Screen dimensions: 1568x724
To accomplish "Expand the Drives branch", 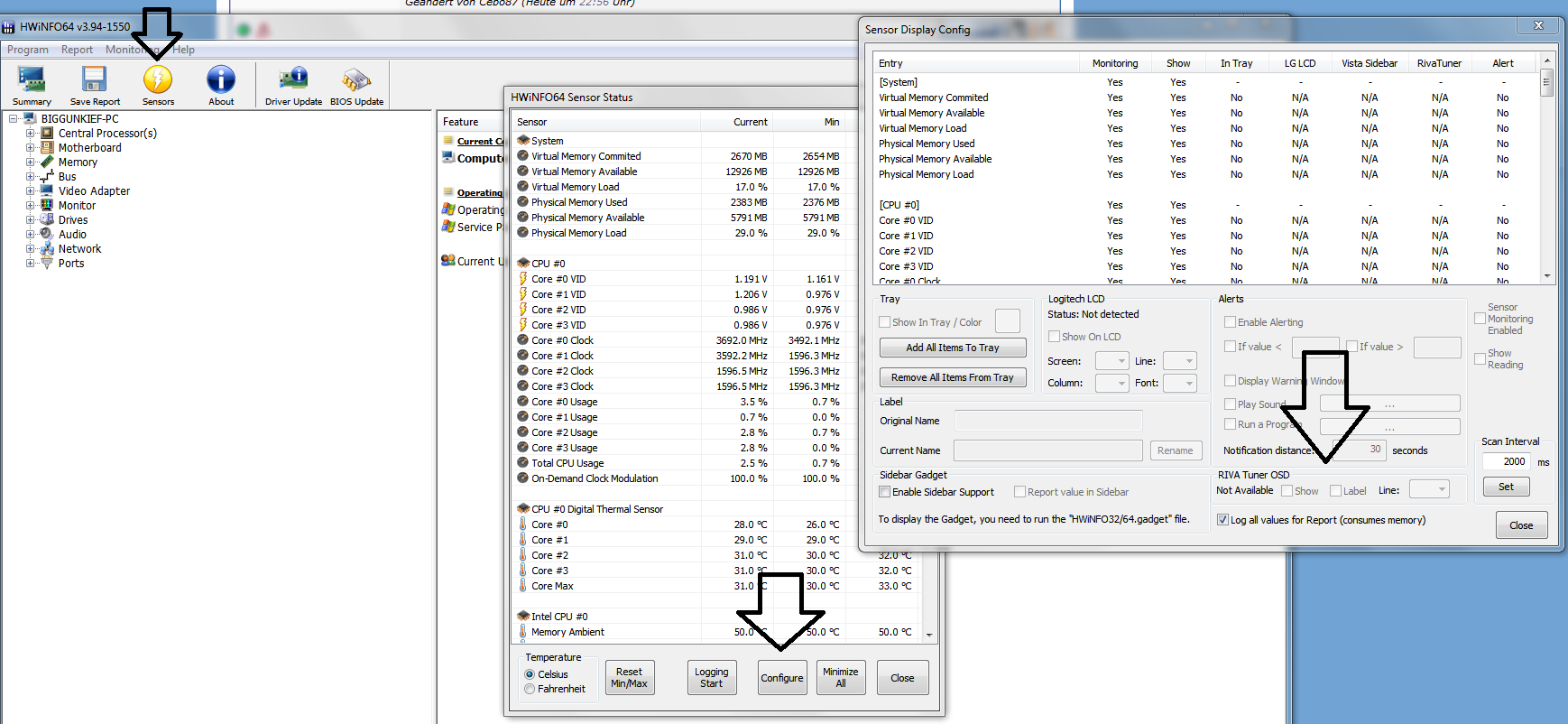I will tap(31, 220).
